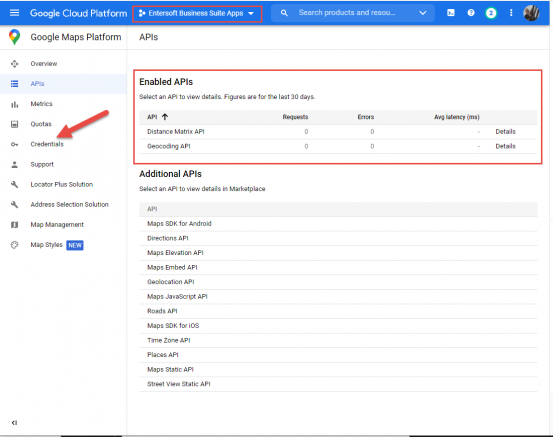Click the Map Styles palette icon
553x437 pixels.
(14, 245)
